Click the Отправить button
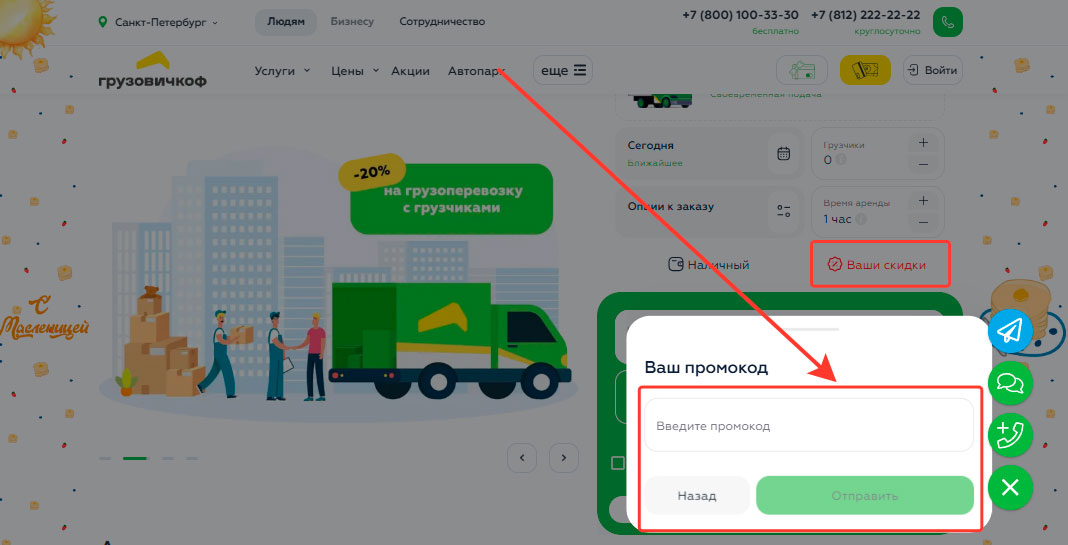The image size is (1068, 545). 864,495
